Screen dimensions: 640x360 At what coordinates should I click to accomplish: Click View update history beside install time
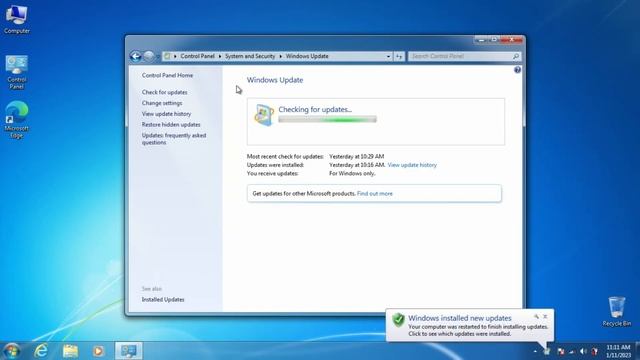412,165
